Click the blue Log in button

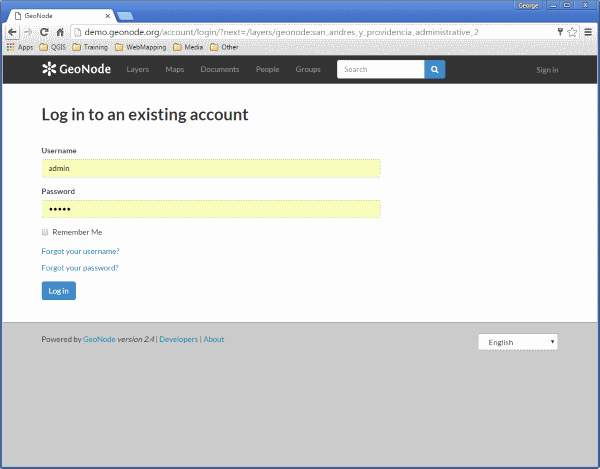[x=59, y=291]
